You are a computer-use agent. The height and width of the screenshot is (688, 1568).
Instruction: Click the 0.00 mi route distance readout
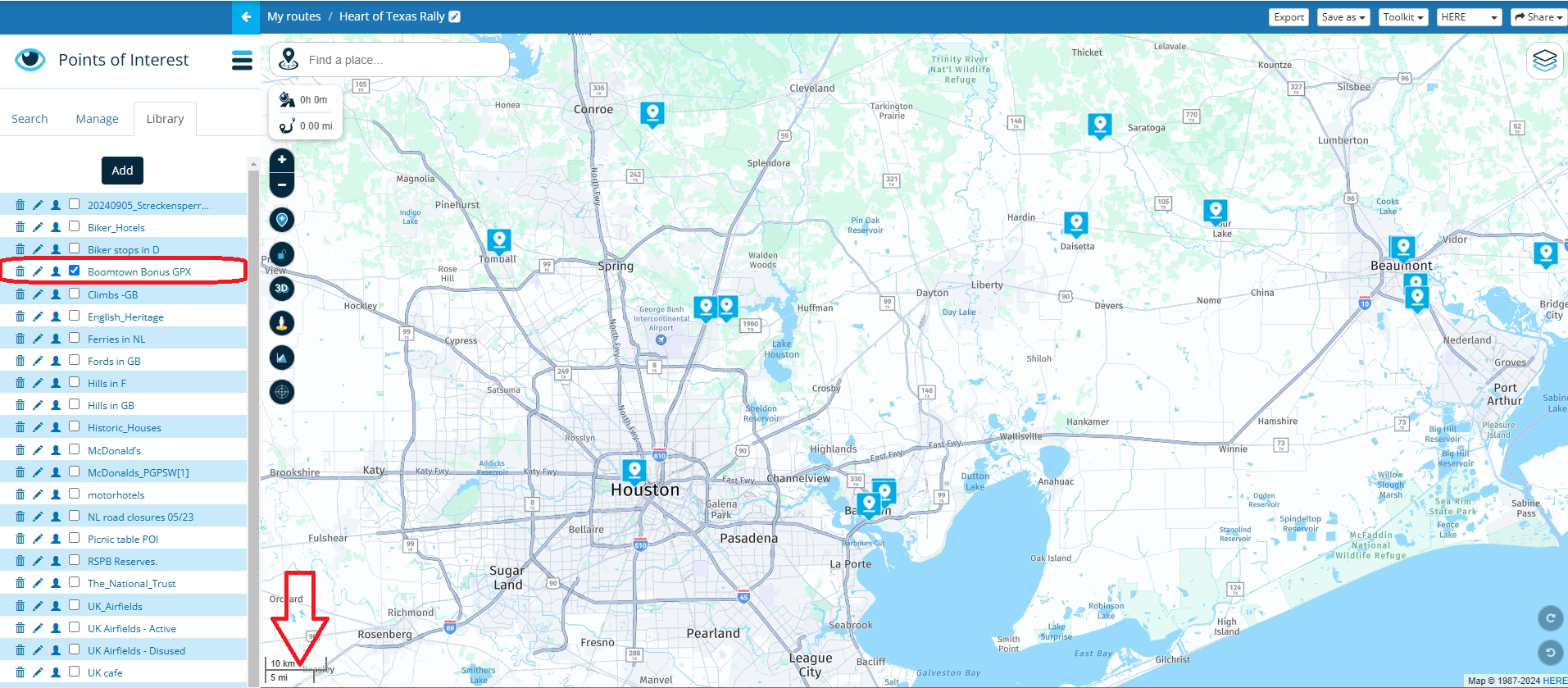[306, 126]
